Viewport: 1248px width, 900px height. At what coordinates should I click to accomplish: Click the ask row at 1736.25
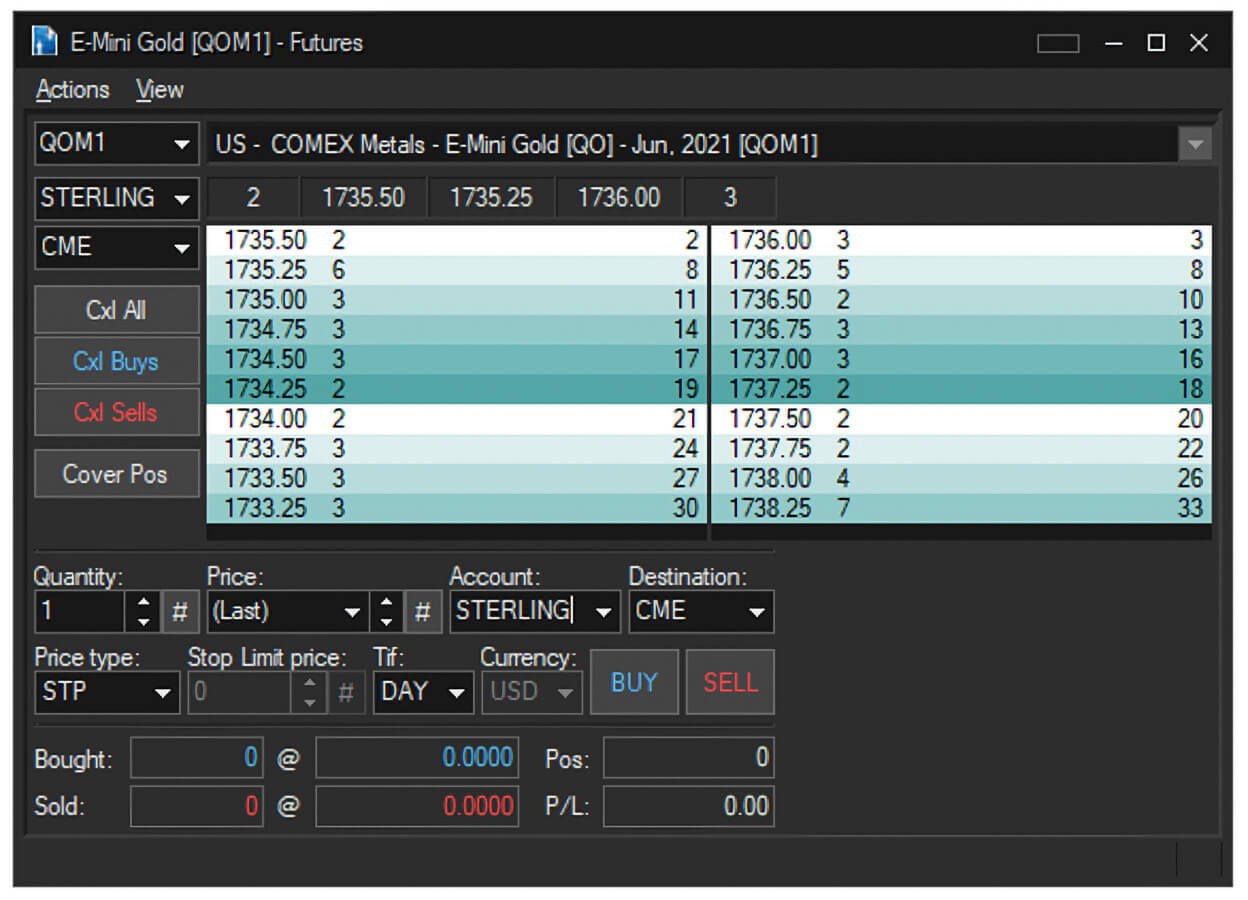tap(961, 270)
